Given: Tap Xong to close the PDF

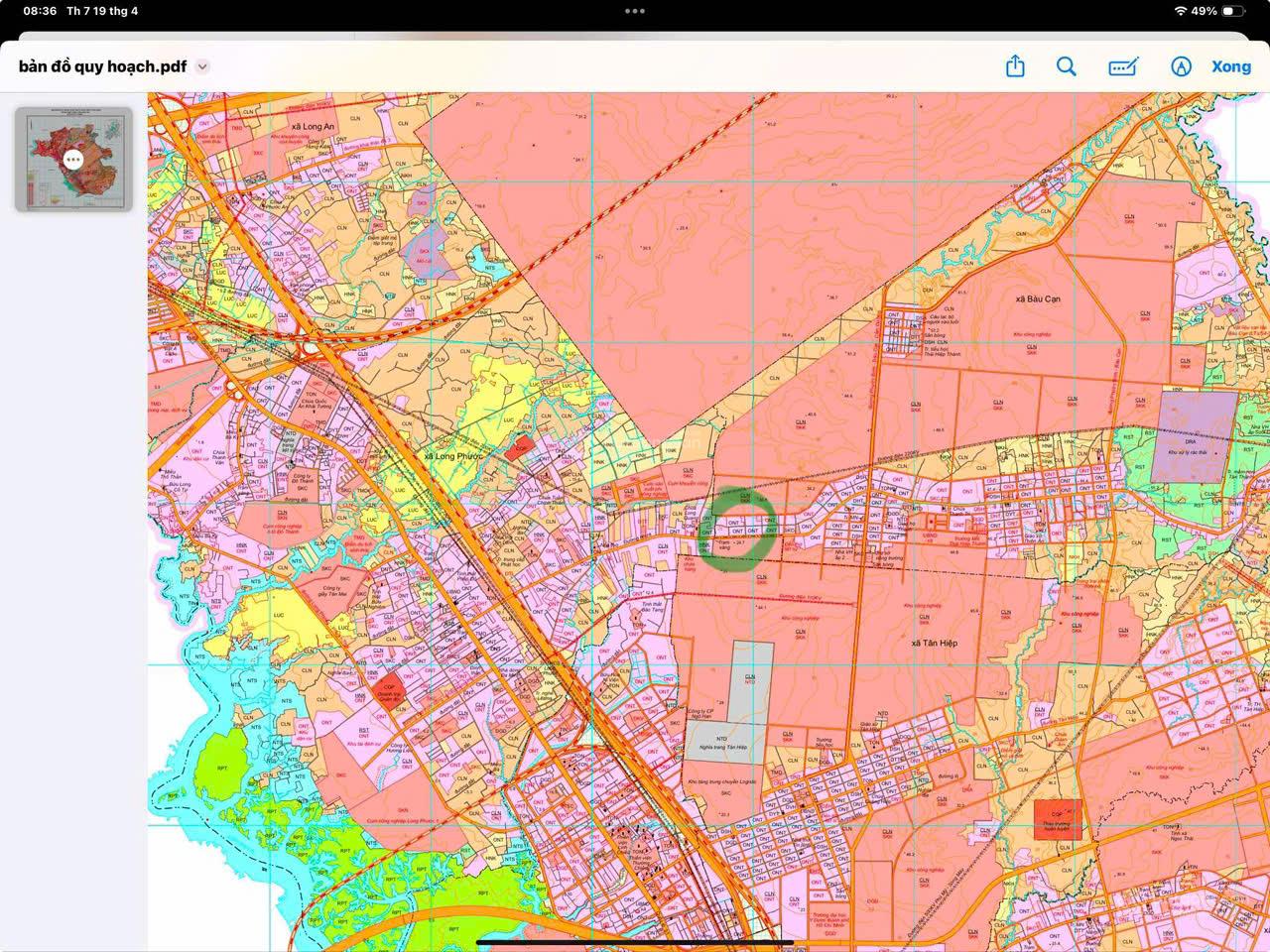Looking at the screenshot, I should [1231, 66].
